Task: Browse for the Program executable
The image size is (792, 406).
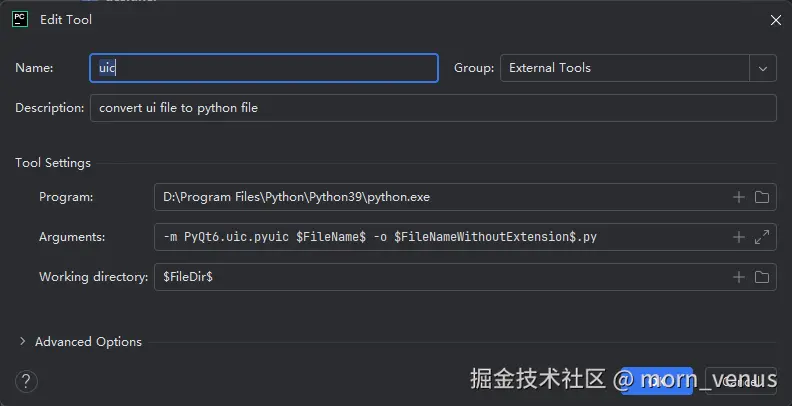Action: 761,197
